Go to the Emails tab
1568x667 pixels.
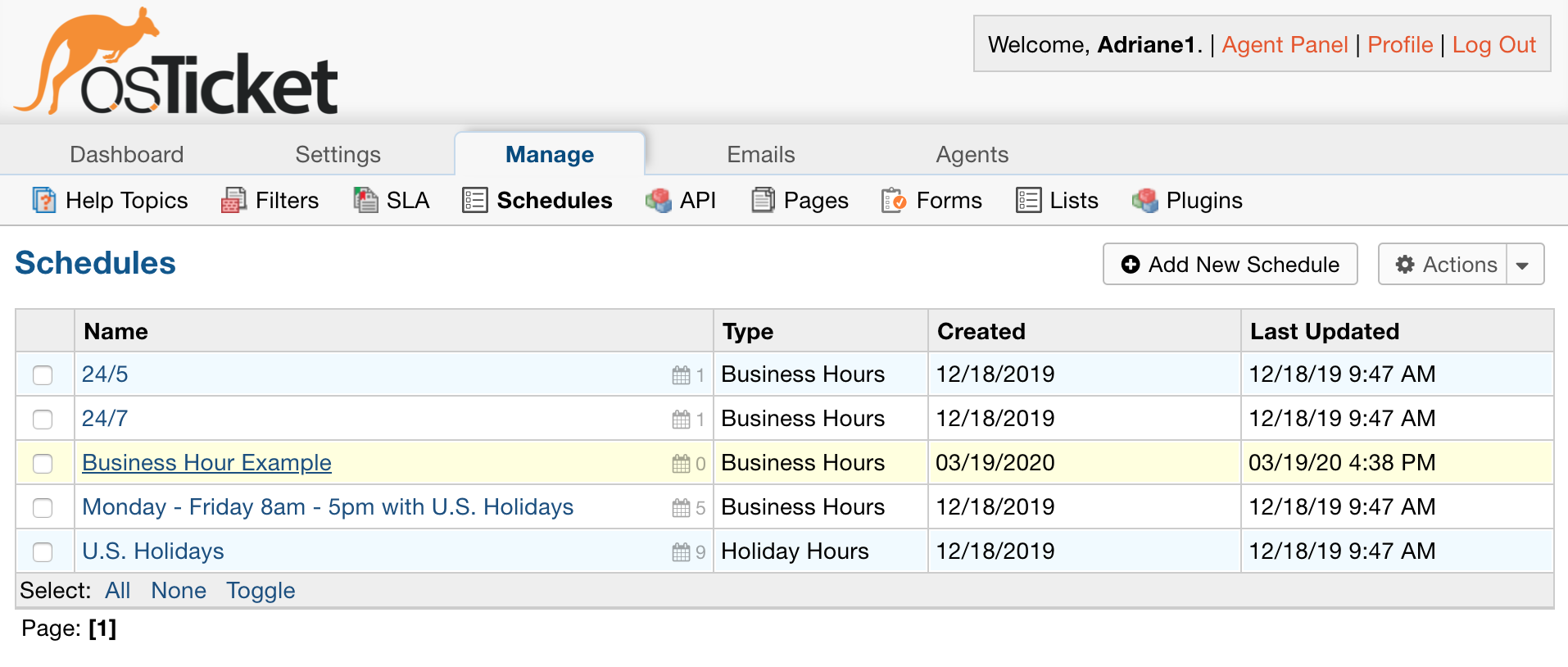tap(761, 154)
